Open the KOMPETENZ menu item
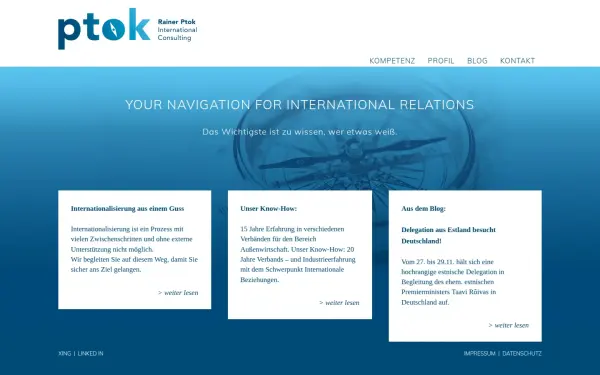Image resolution: width=600 pixels, height=375 pixels. click(x=392, y=61)
